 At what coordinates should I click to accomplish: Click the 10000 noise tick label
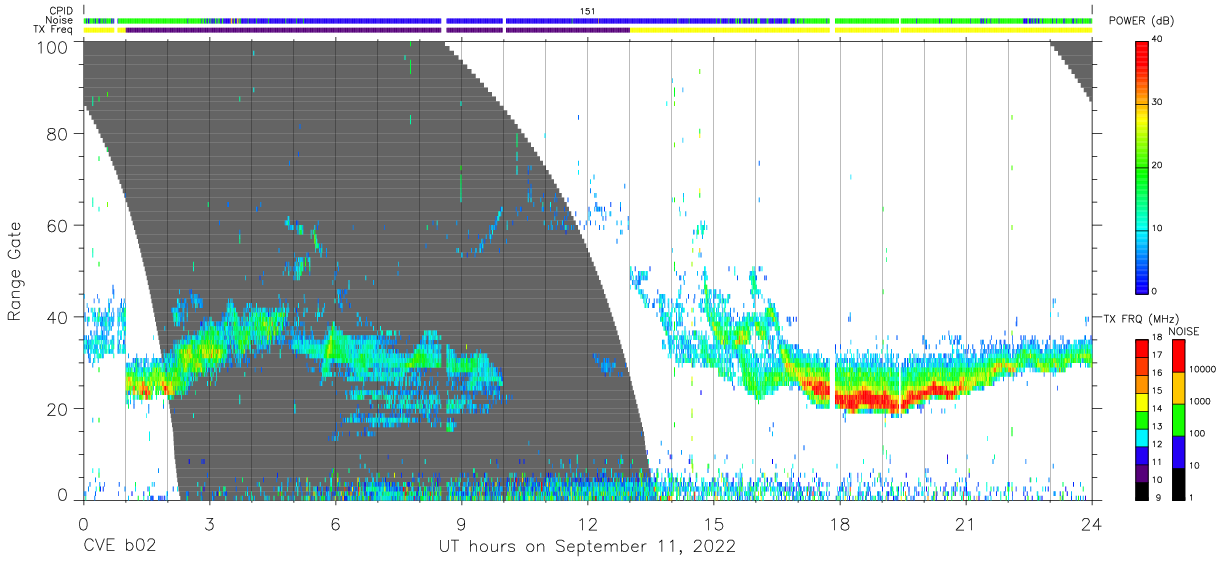point(1204,369)
